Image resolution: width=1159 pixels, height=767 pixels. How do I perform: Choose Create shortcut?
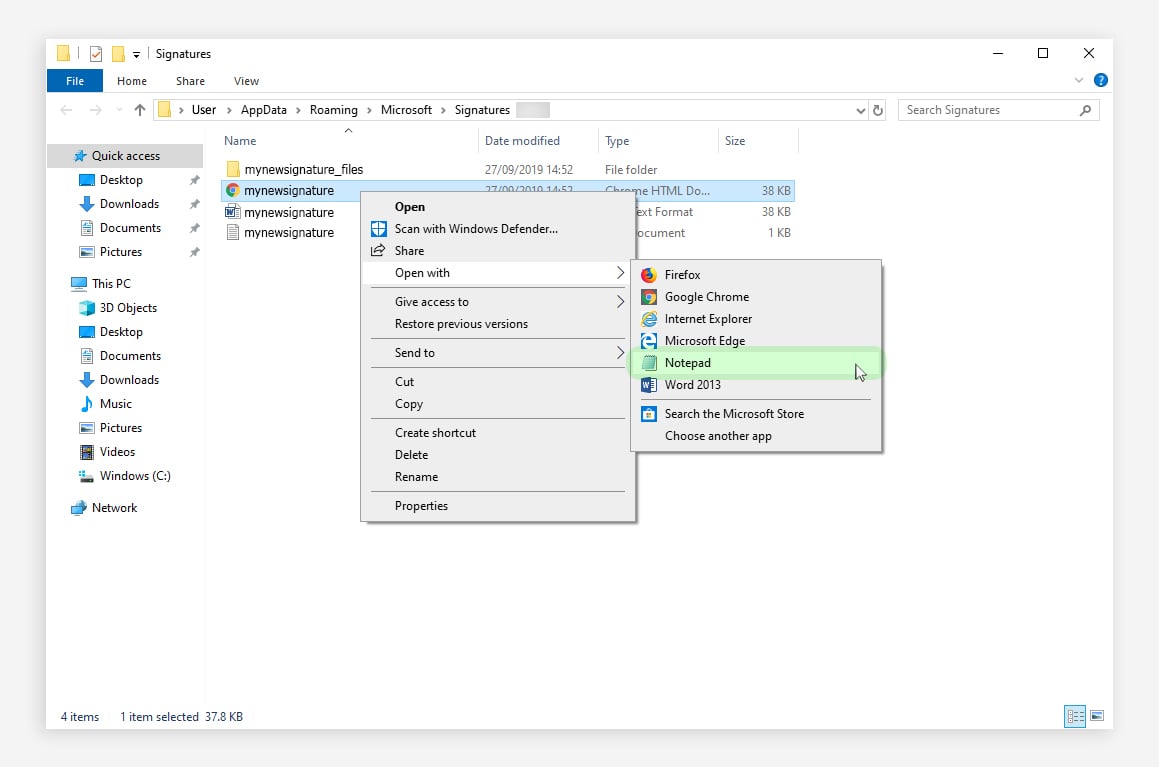pos(497,433)
